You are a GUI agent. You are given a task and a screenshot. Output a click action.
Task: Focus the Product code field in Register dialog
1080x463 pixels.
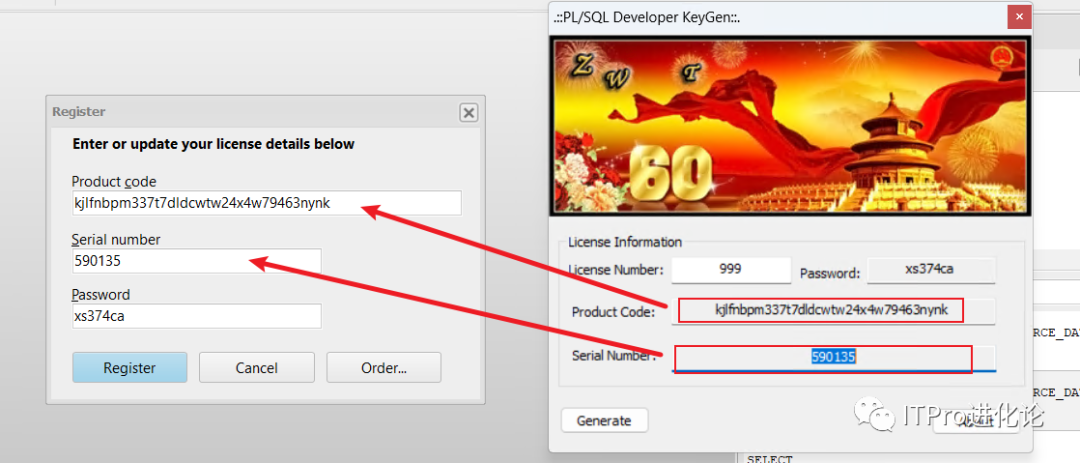pos(267,203)
